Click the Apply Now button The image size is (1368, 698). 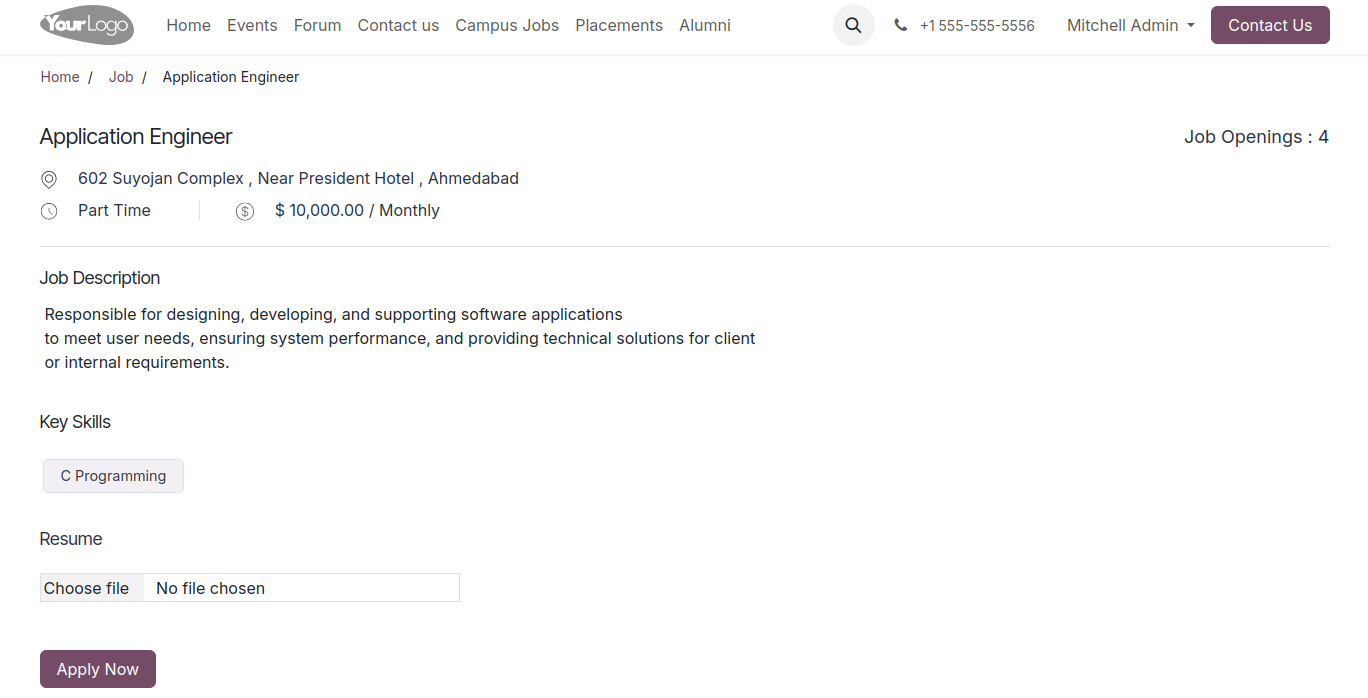pyautogui.click(x=98, y=669)
